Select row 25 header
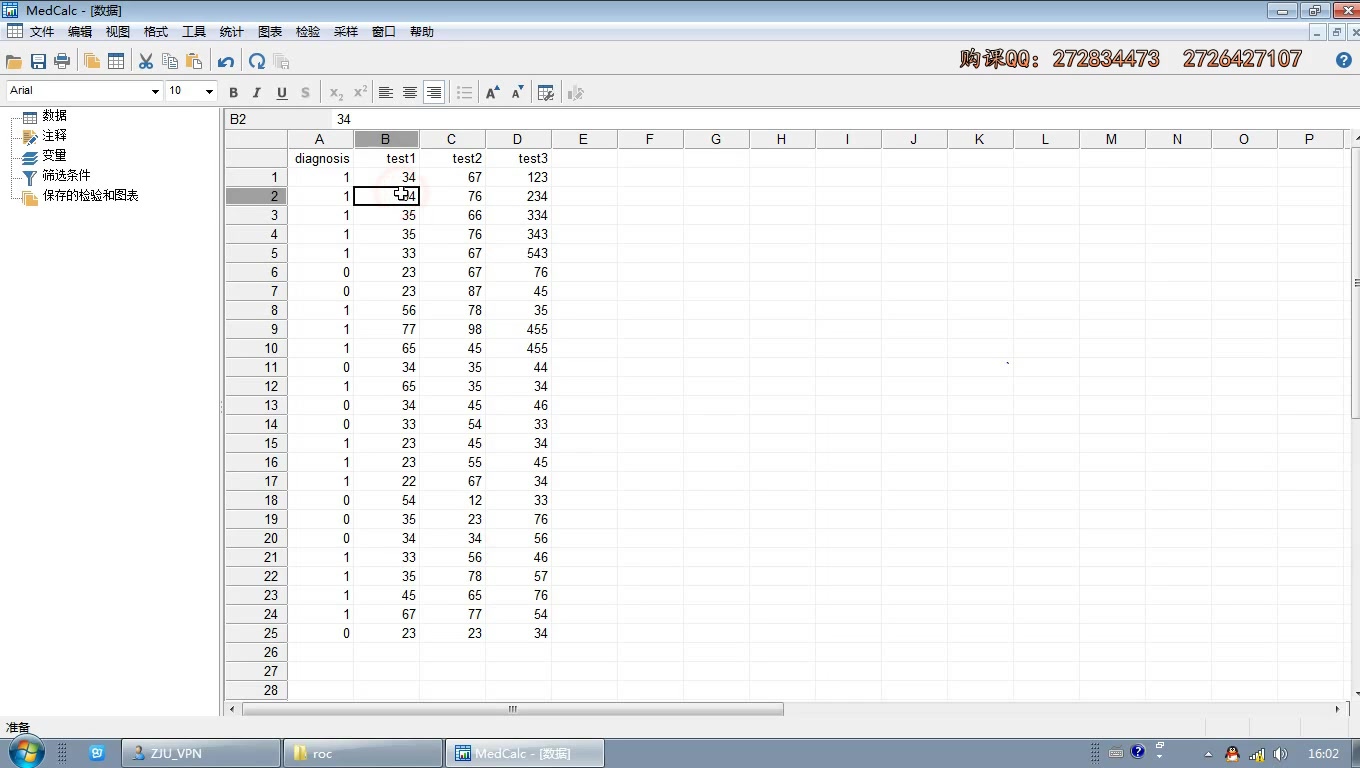Viewport: 1360px width, 768px height. tap(257, 633)
